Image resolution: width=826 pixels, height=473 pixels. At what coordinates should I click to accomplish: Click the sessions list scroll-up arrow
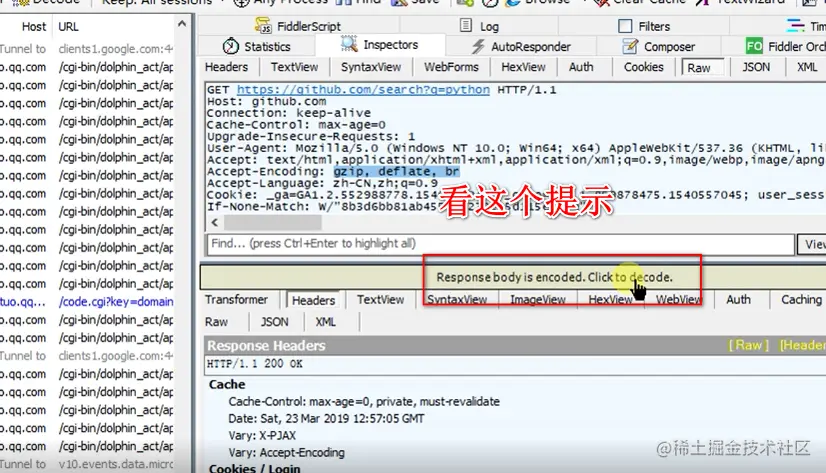click(182, 24)
